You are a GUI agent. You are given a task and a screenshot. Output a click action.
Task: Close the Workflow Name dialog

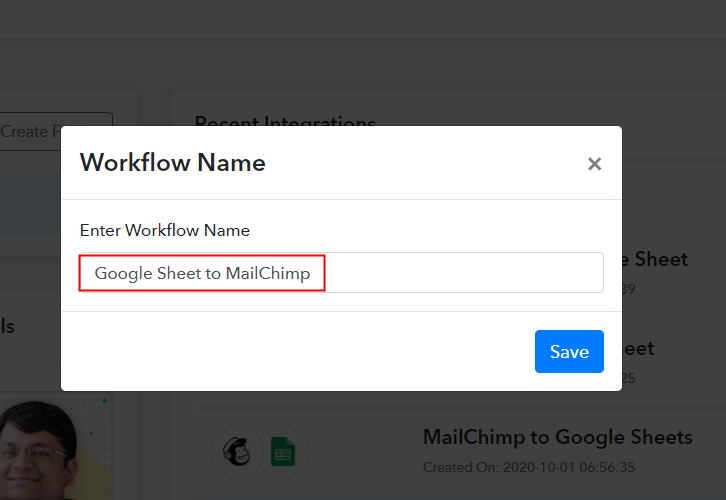click(x=594, y=164)
